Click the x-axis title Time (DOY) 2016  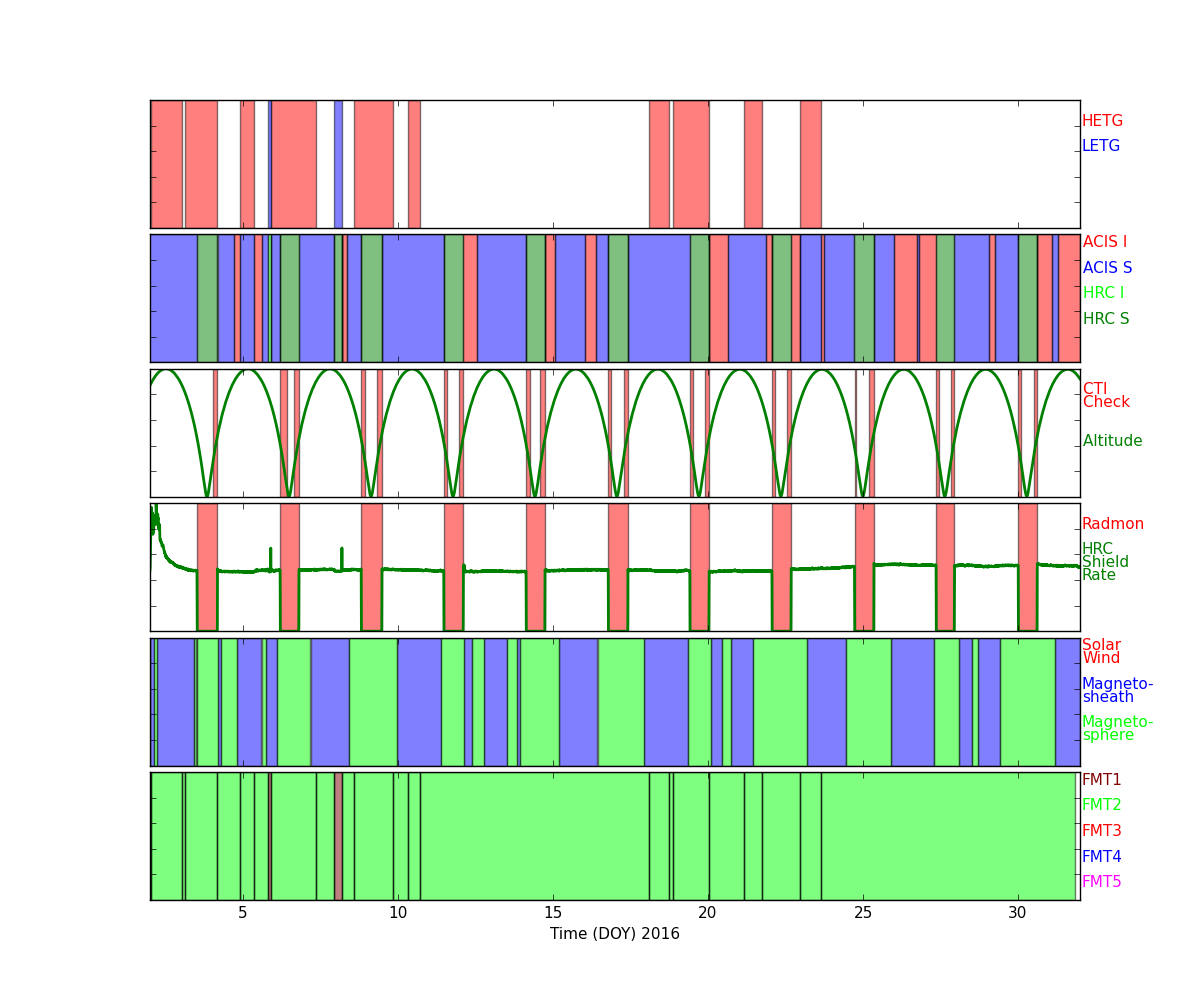click(x=614, y=934)
